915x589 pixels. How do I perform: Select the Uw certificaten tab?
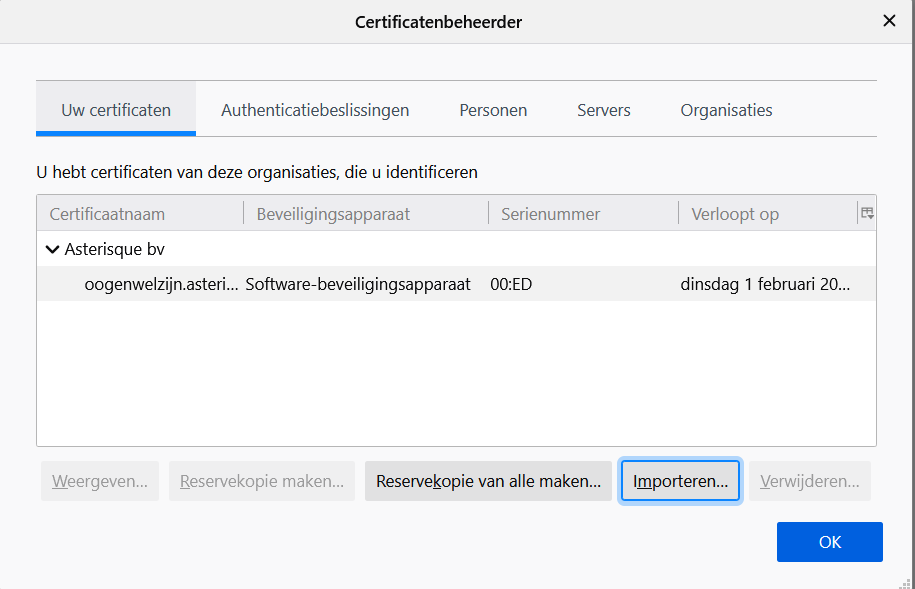(116, 110)
